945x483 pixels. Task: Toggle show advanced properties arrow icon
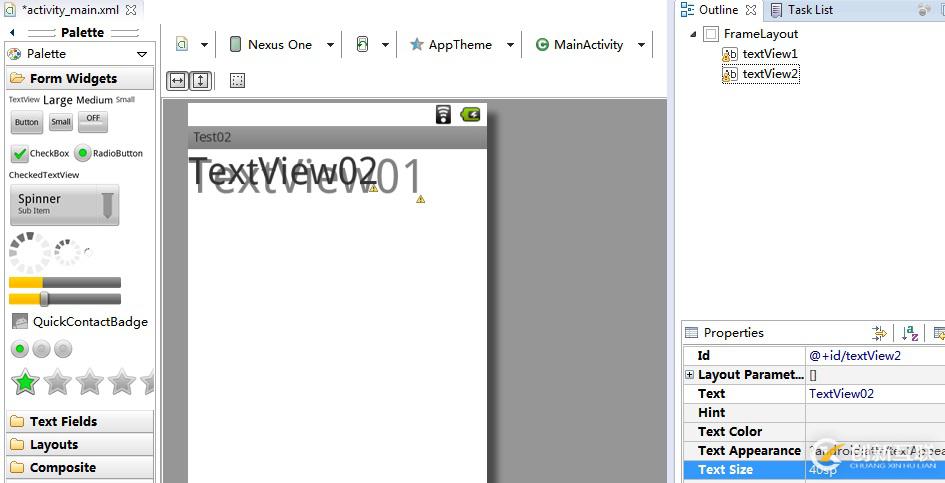tap(880, 333)
